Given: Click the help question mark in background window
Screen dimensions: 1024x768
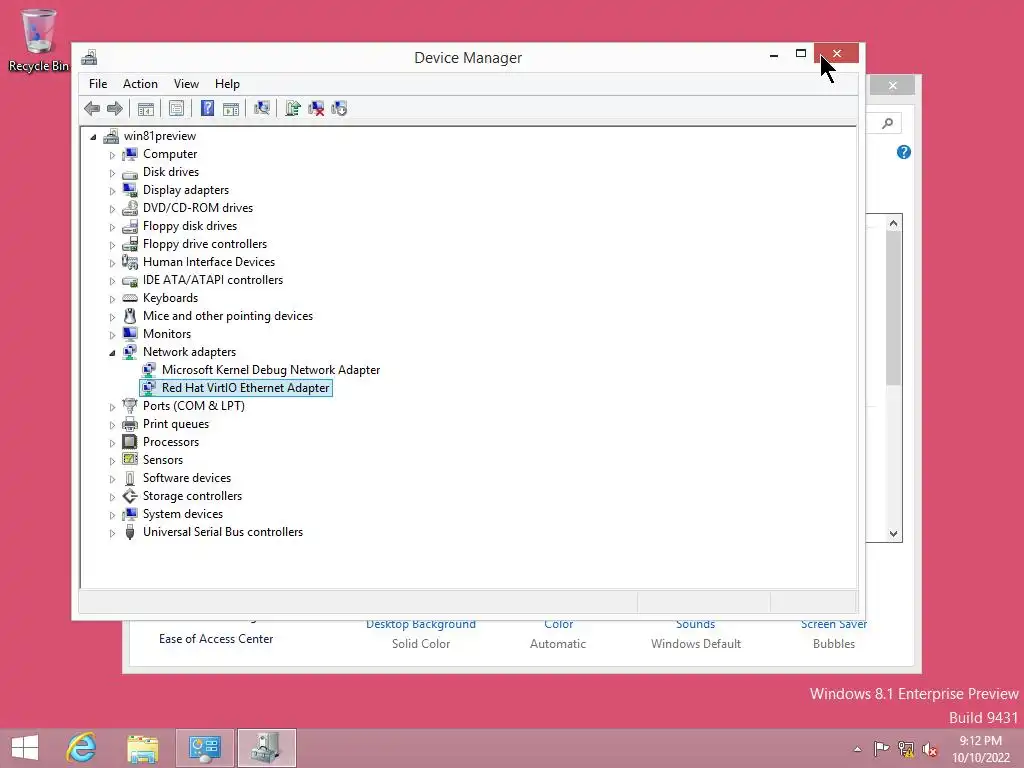Looking at the screenshot, I should pos(904,152).
